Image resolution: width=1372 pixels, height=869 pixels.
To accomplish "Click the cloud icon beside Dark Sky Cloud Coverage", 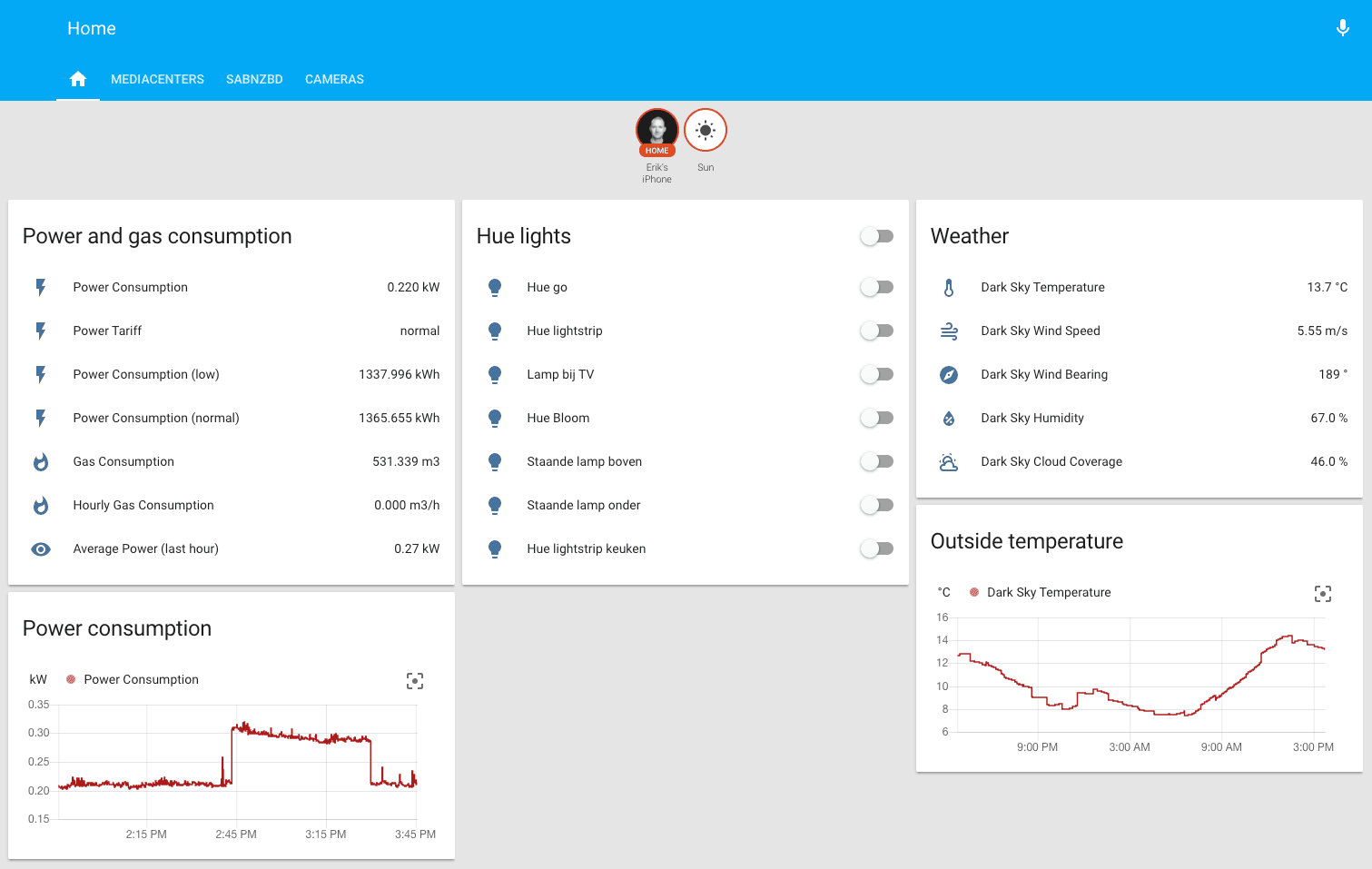I will (x=948, y=461).
